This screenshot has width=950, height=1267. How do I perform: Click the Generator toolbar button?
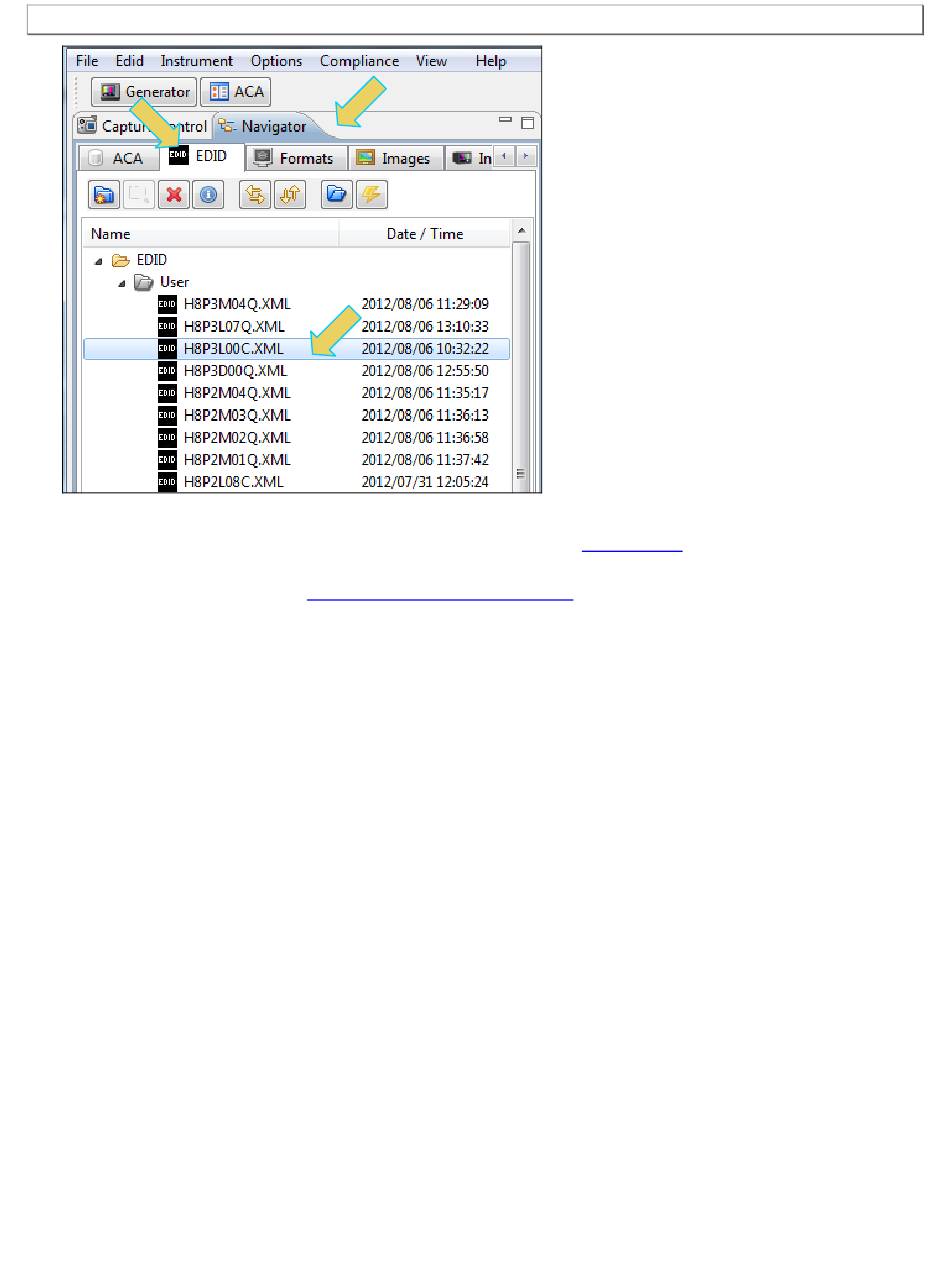coord(145,92)
